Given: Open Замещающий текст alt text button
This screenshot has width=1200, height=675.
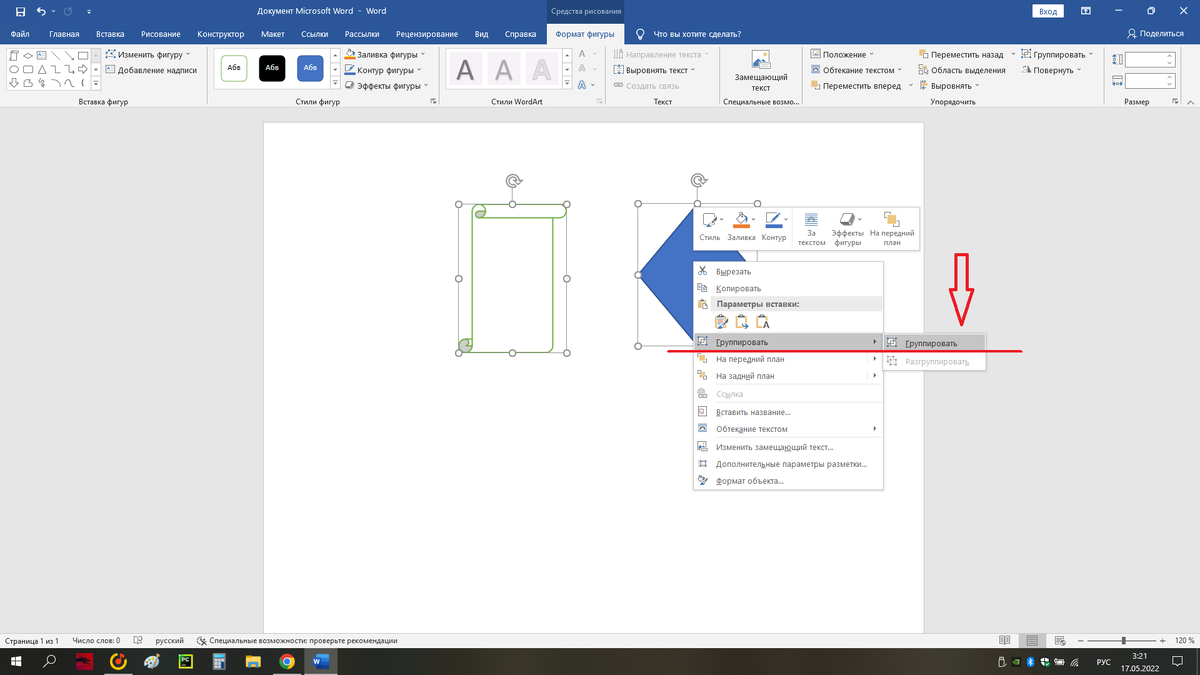Looking at the screenshot, I should 761,70.
